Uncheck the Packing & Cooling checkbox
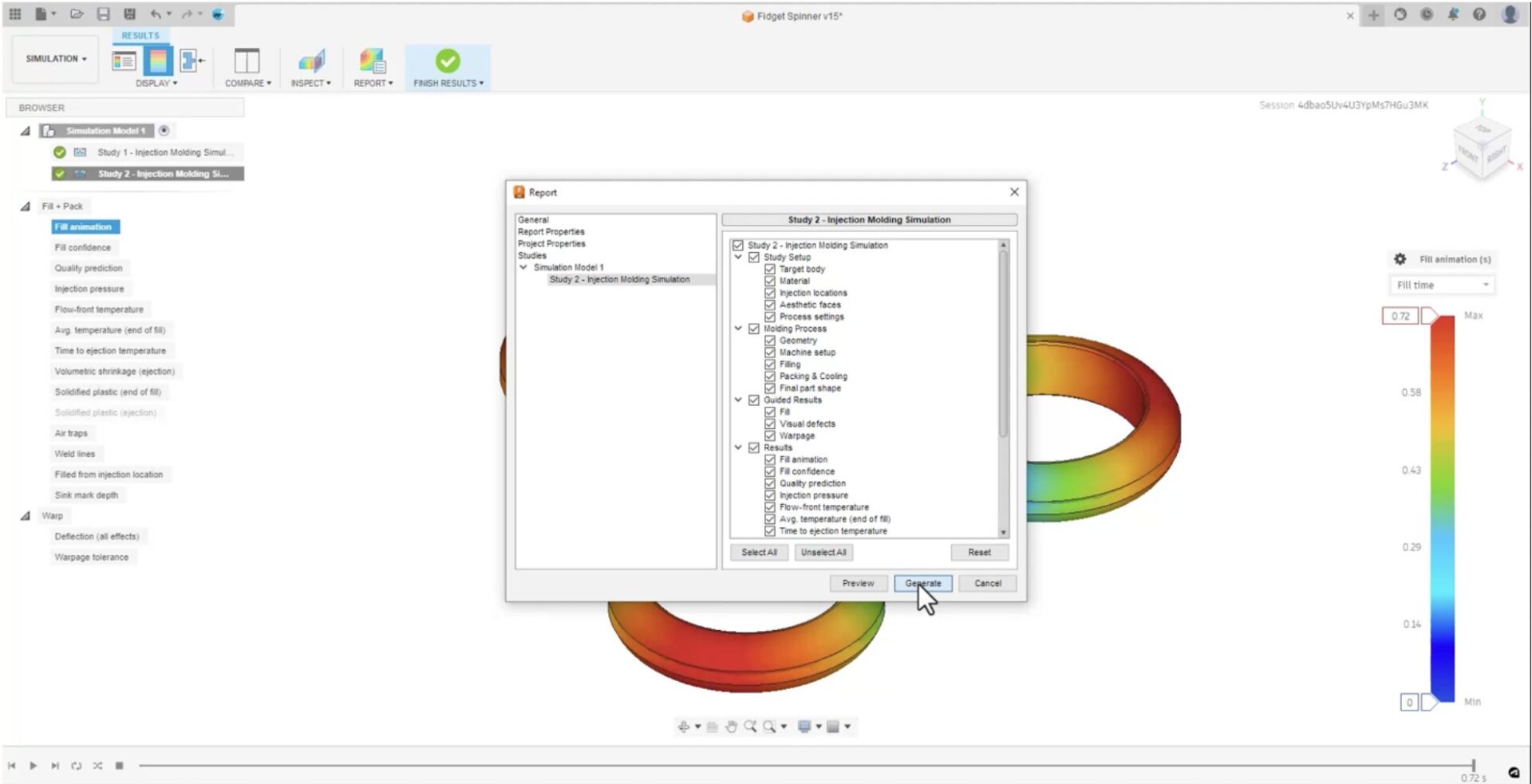Viewport: 1532px width, 784px height. coord(770,376)
